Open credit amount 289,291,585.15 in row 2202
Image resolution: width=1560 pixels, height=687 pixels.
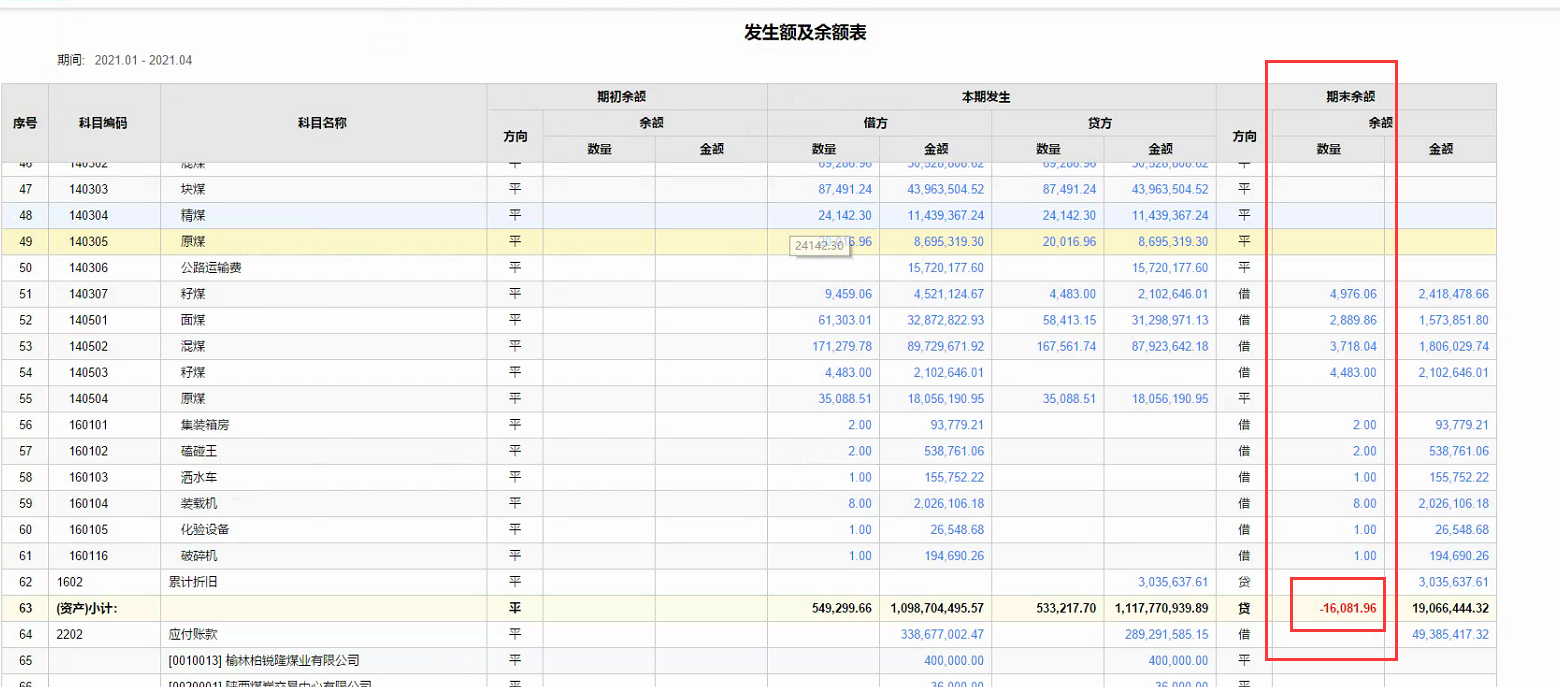tap(1167, 634)
